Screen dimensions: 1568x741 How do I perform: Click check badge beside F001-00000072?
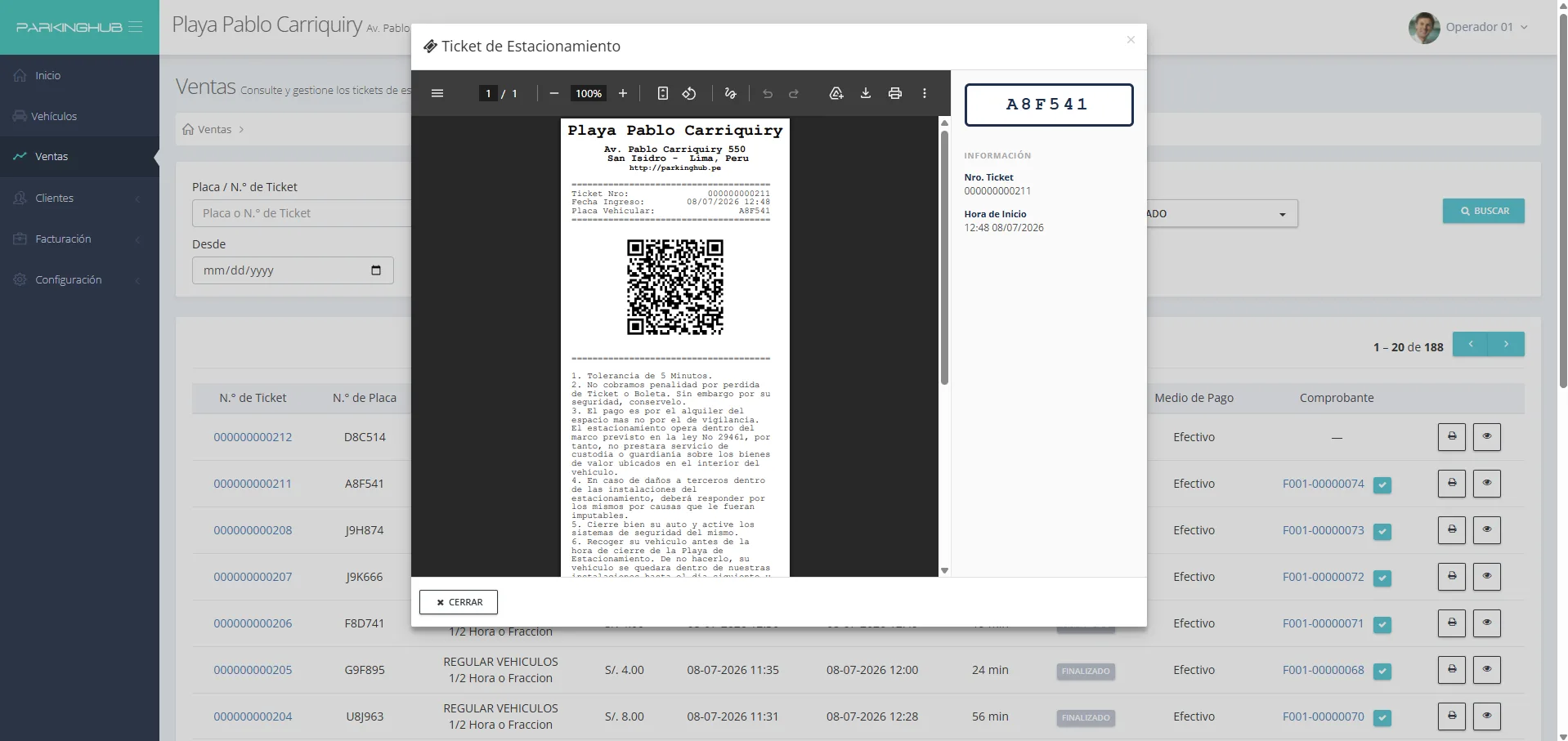pos(1382,578)
